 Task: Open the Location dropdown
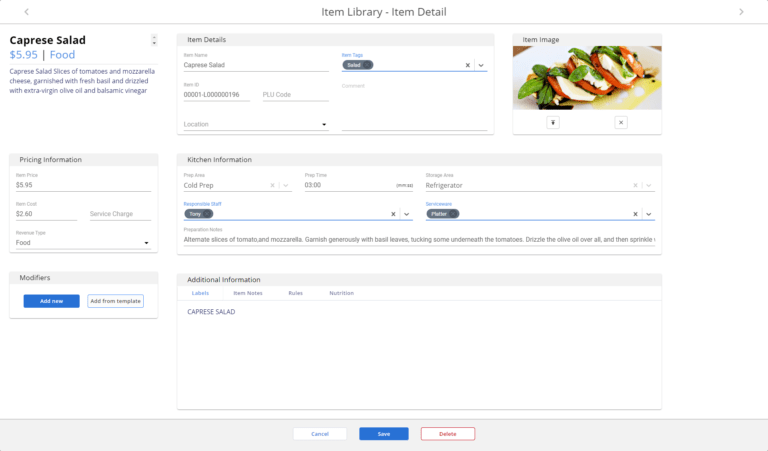tap(256, 124)
